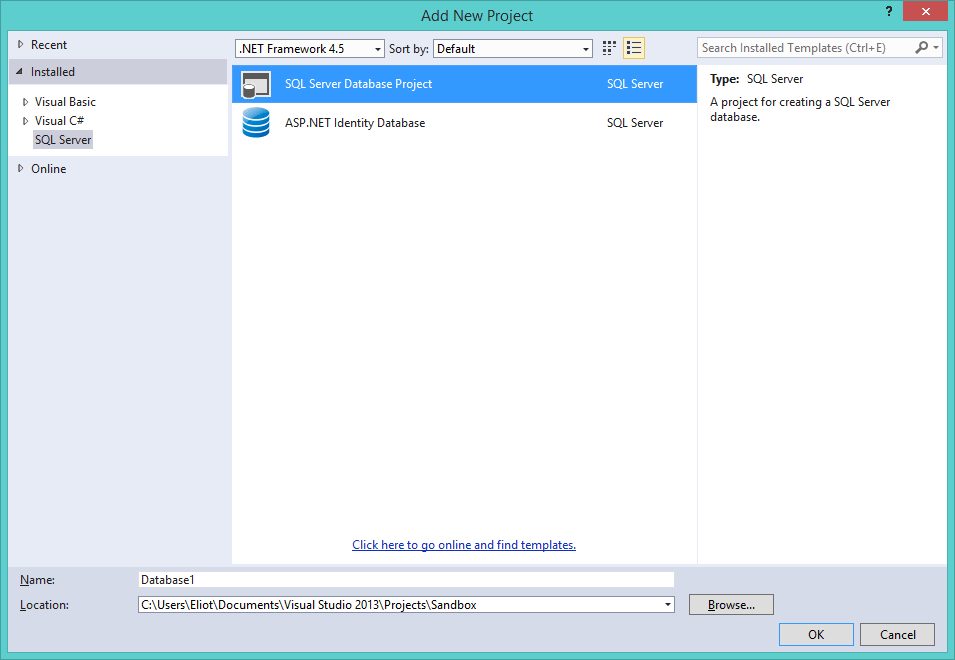Click the Cancel button
Image resolution: width=955 pixels, height=660 pixels.
(x=898, y=634)
